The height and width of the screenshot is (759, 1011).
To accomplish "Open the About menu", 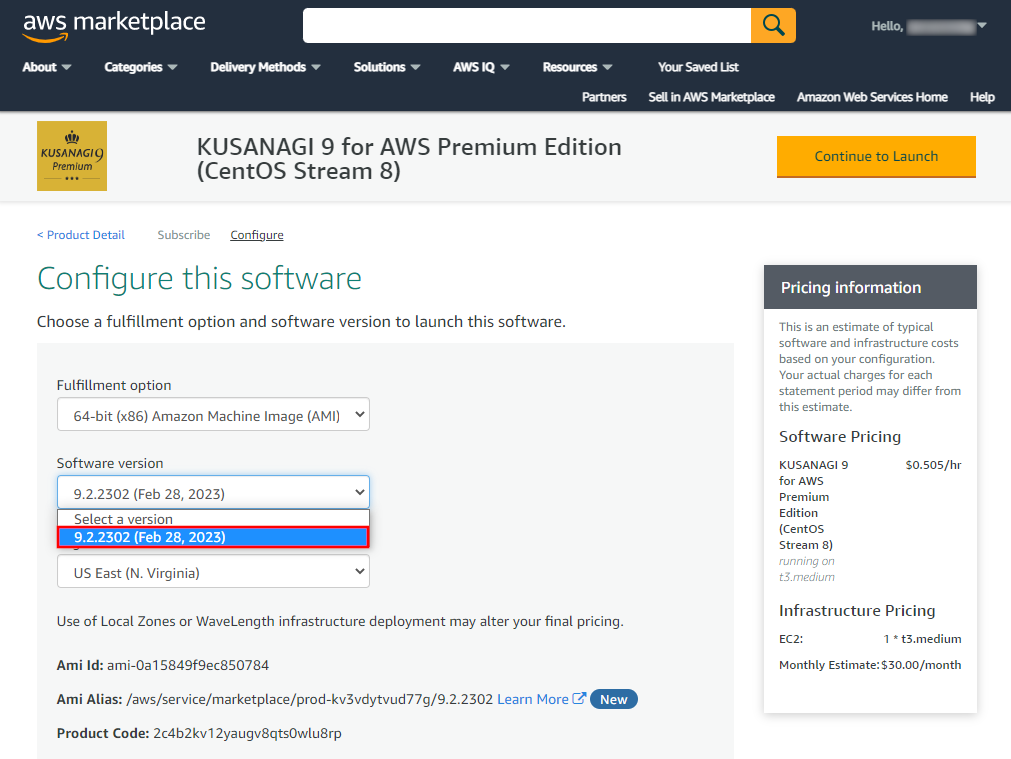I will (46, 67).
